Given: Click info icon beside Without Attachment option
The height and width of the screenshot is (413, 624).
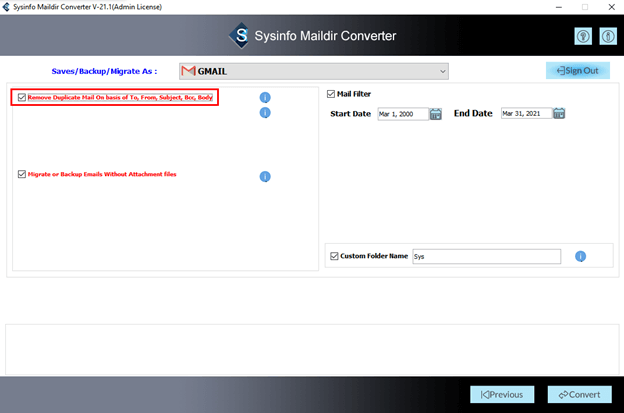Looking at the screenshot, I should click(265, 176).
